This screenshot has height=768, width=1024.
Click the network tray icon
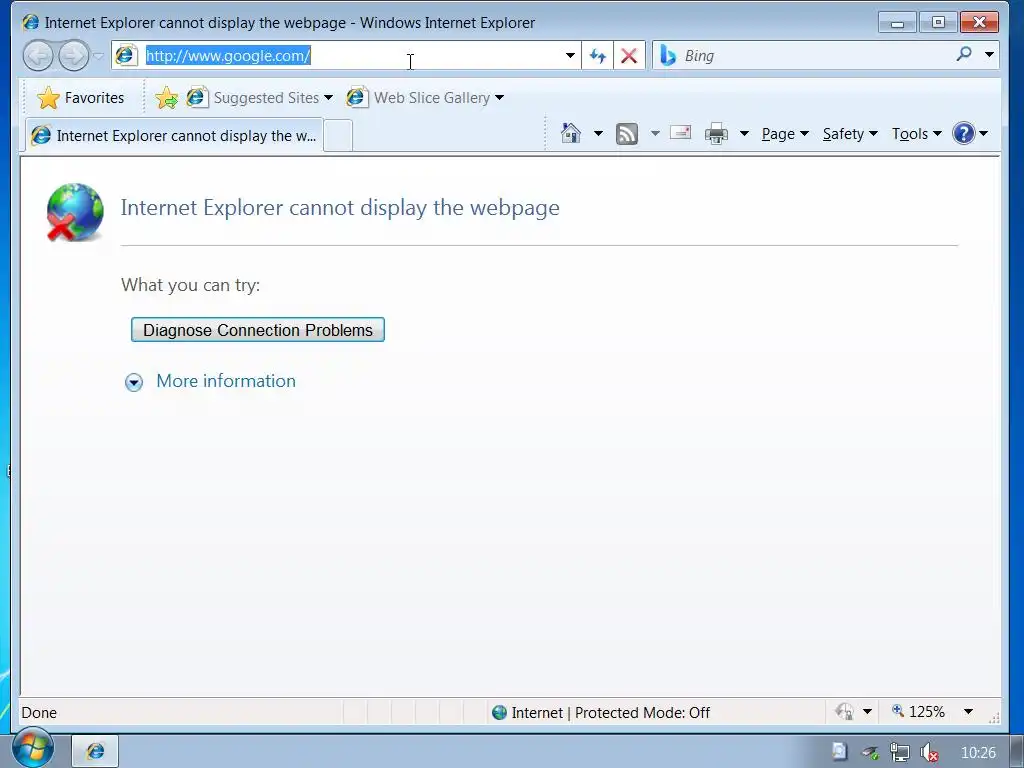[900, 752]
